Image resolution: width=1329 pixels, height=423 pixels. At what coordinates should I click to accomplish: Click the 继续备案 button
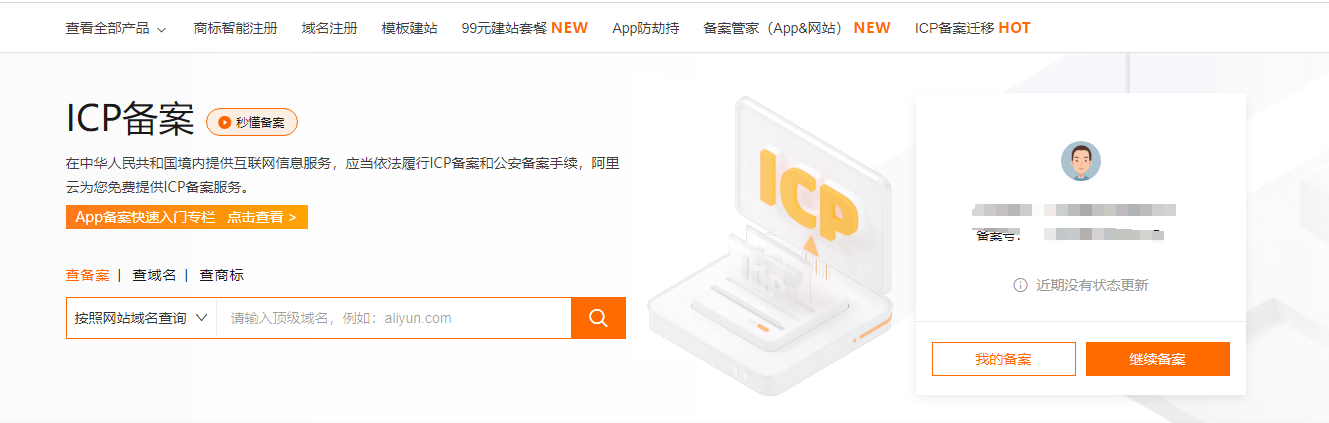[1158, 359]
